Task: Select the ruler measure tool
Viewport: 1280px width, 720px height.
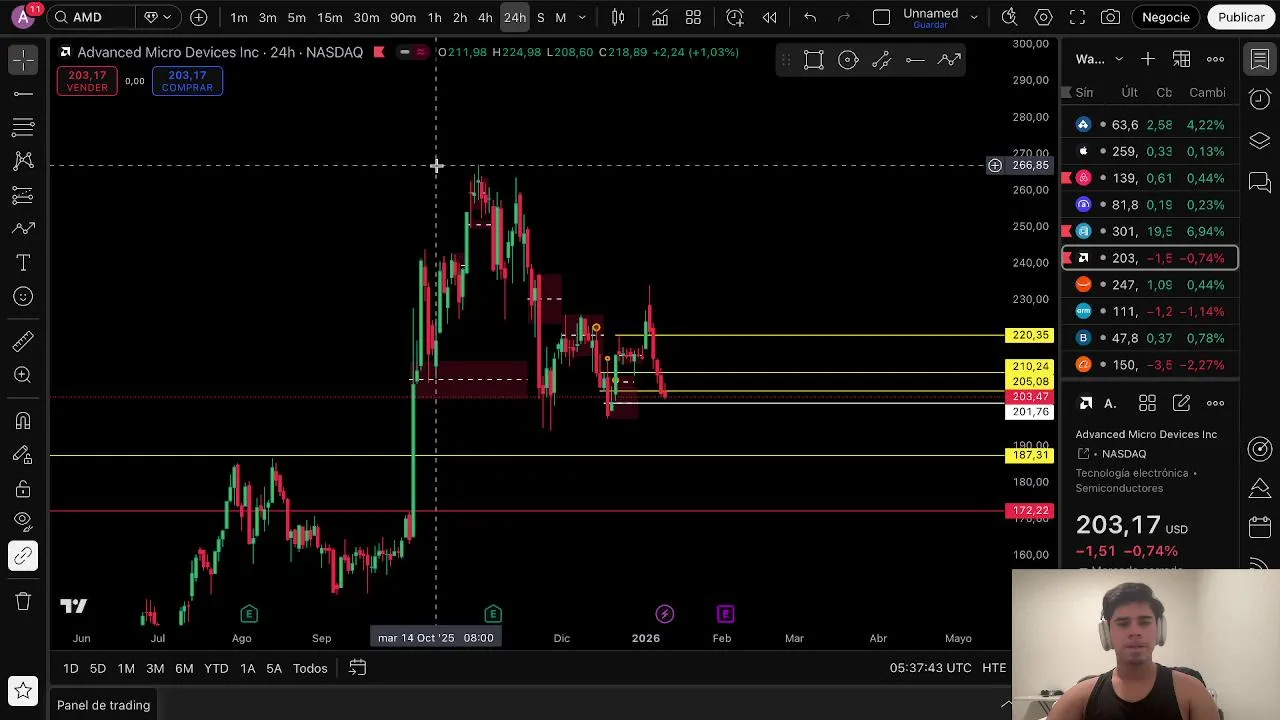Action: [23, 341]
